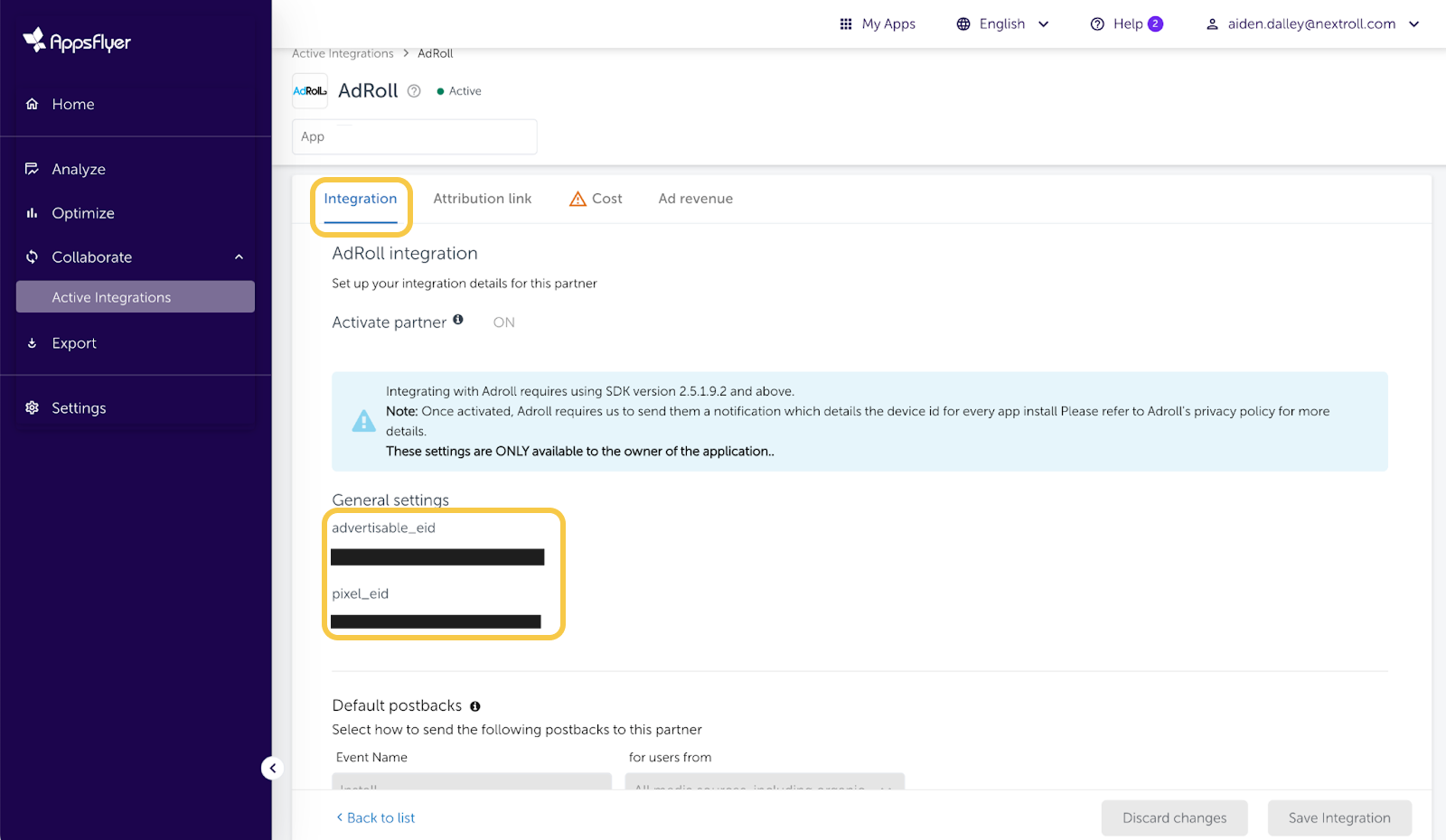Viewport: 1446px width, 840px height.
Task: Switch to the Attribution link tab
Action: (x=483, y=199)
